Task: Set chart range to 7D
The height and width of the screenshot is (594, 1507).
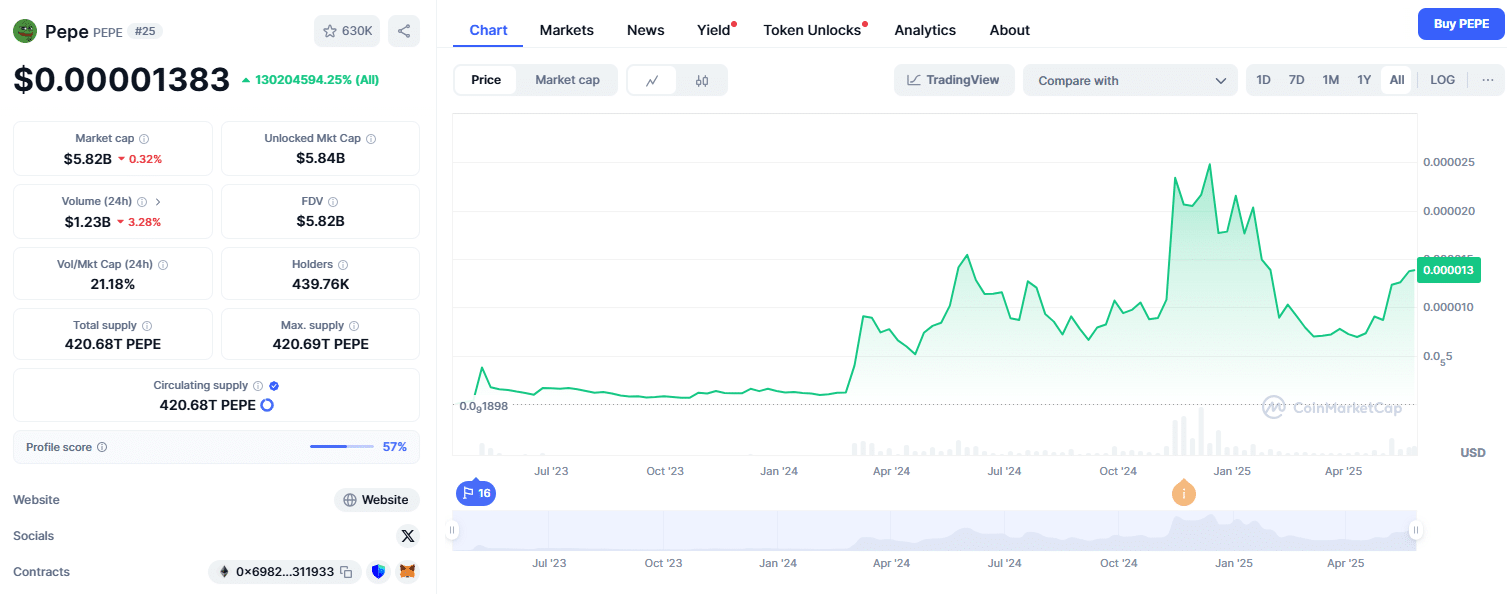Action: pos(1296,80)
